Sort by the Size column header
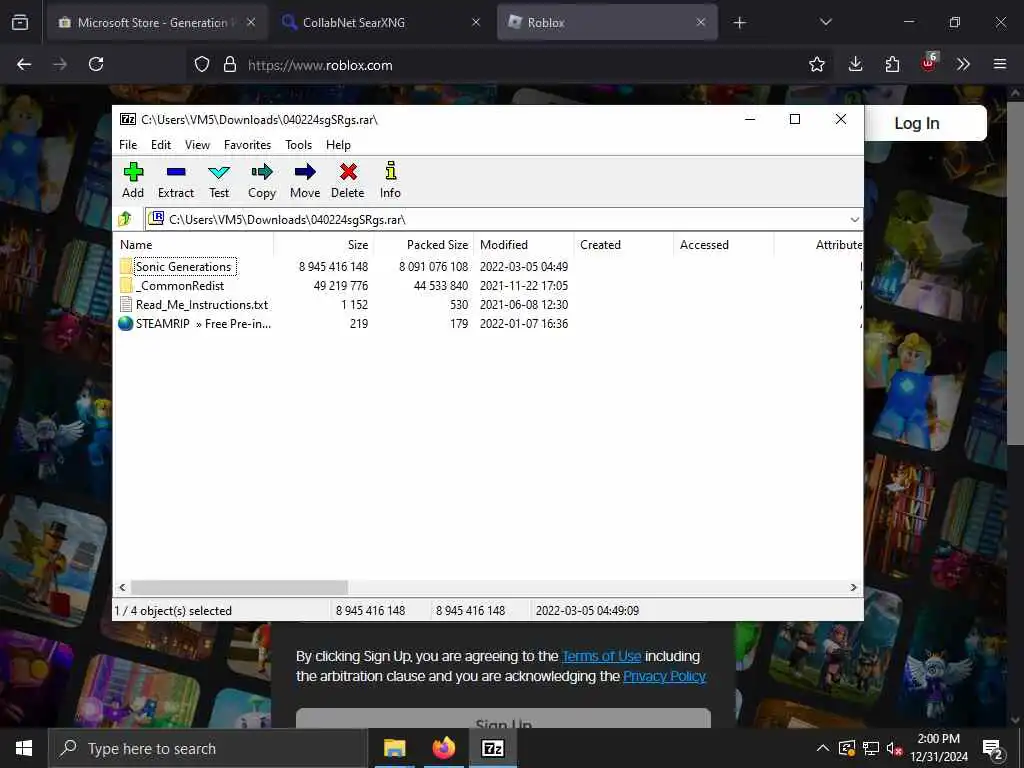 (323, 245)
